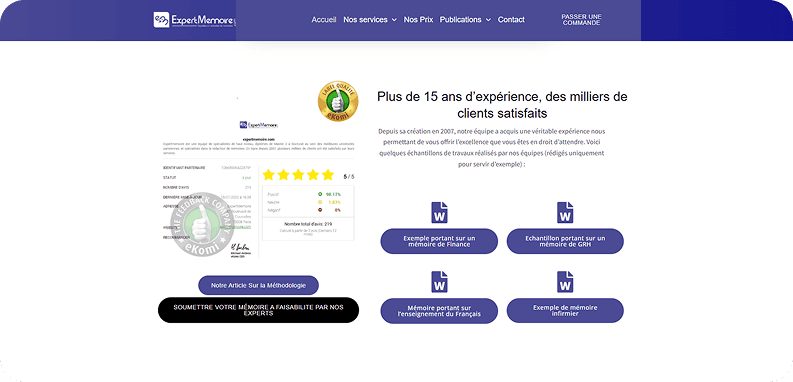Open Notre Article Sur la Méthodologie

tap(258, 285)
